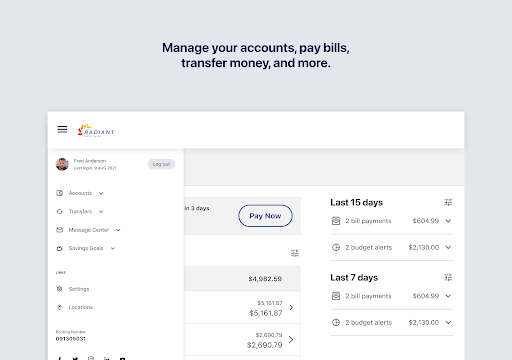Expand 2 budget alerts under Last 7 days

tap(448, 322)
